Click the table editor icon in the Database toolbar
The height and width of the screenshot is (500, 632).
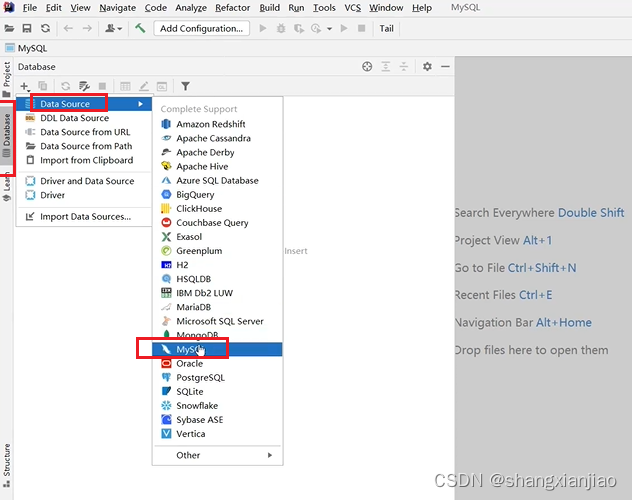click(125, 86)
